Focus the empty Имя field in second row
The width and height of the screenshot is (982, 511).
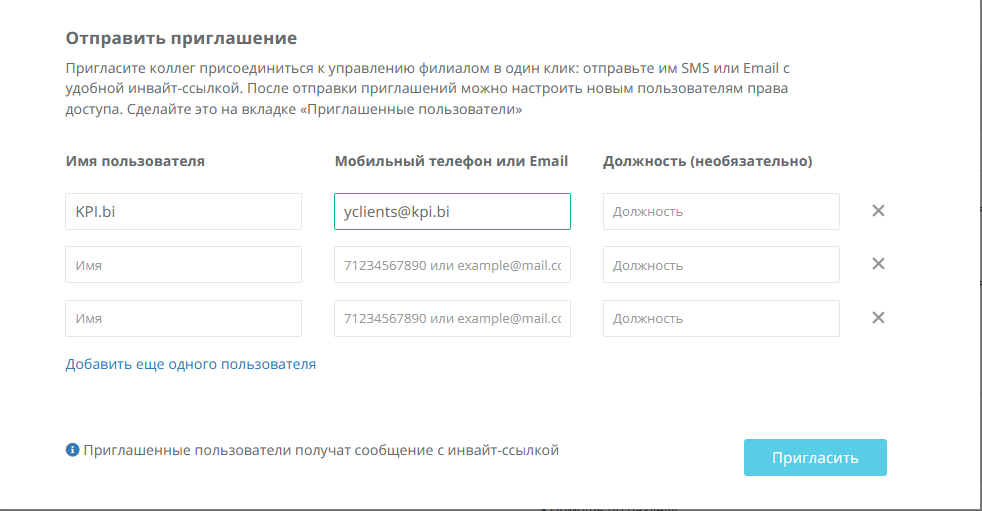[x=183, y=265]
